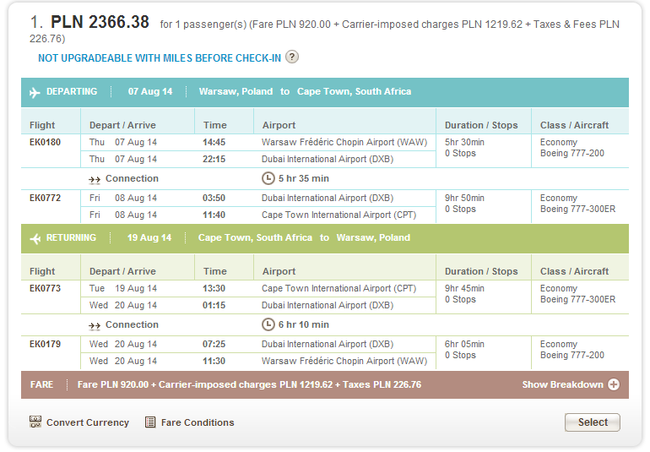Click clock icon beside 5 hr 35 min
The width and height of the screenshot is (650, 452).
click(267, 179)
